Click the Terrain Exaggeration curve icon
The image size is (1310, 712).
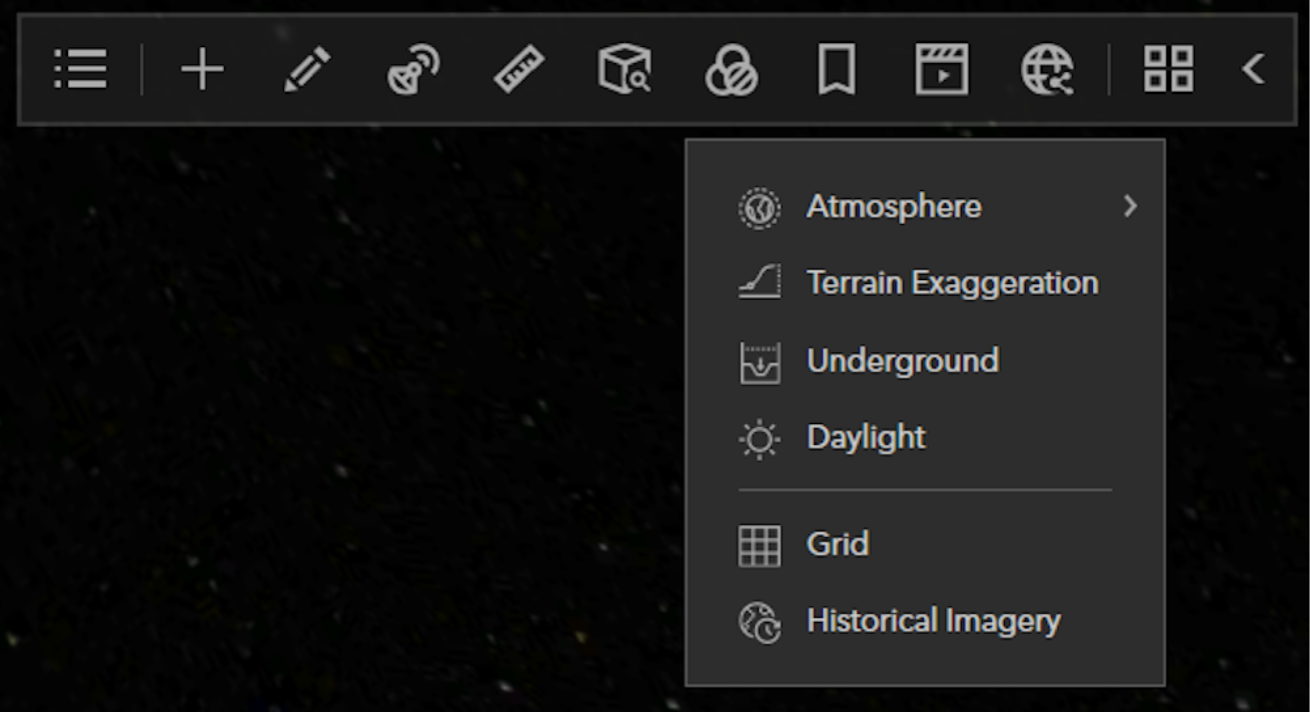[x=757, y=283]
